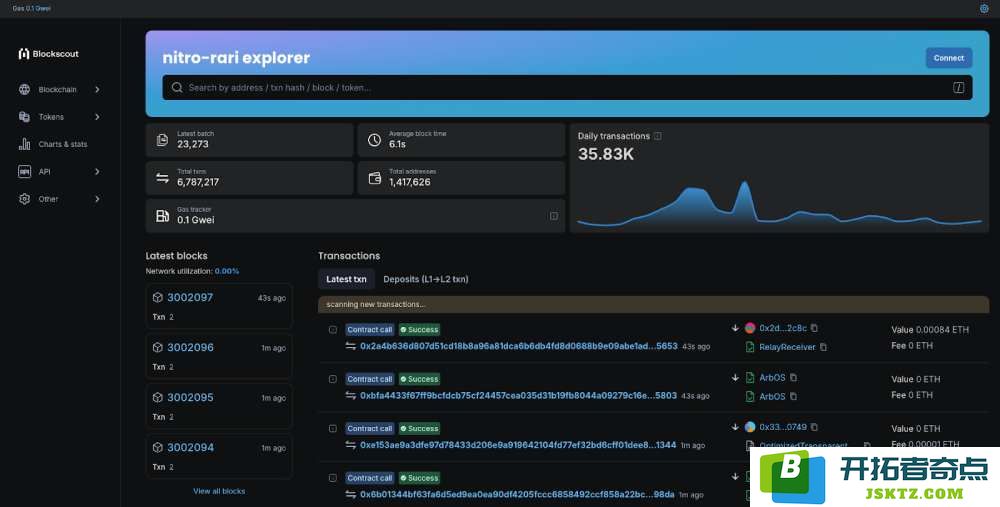Click the Total addresses wallet icon
This screenshot has height=507, width=1000.
pos(374,178)
